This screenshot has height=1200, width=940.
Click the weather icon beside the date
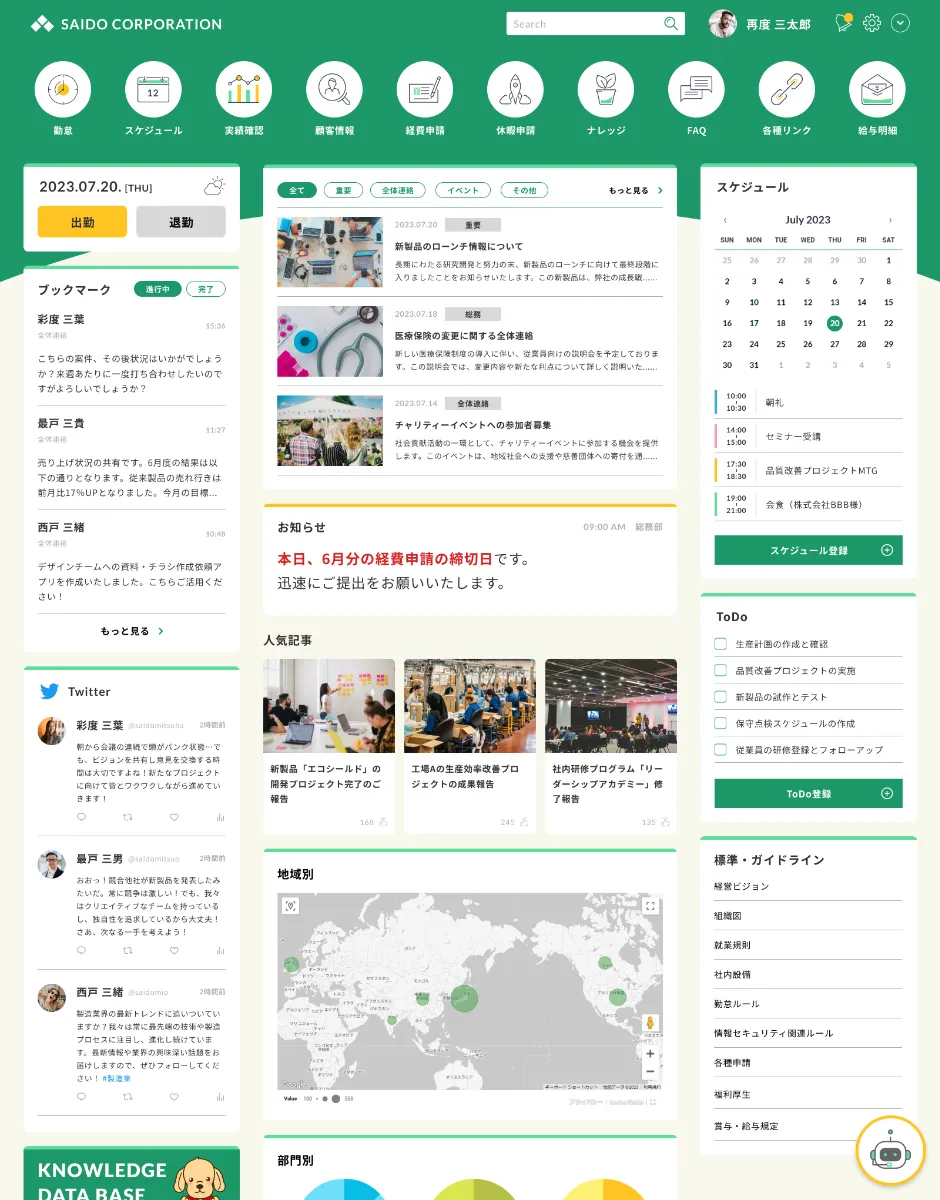click(214, 186)
